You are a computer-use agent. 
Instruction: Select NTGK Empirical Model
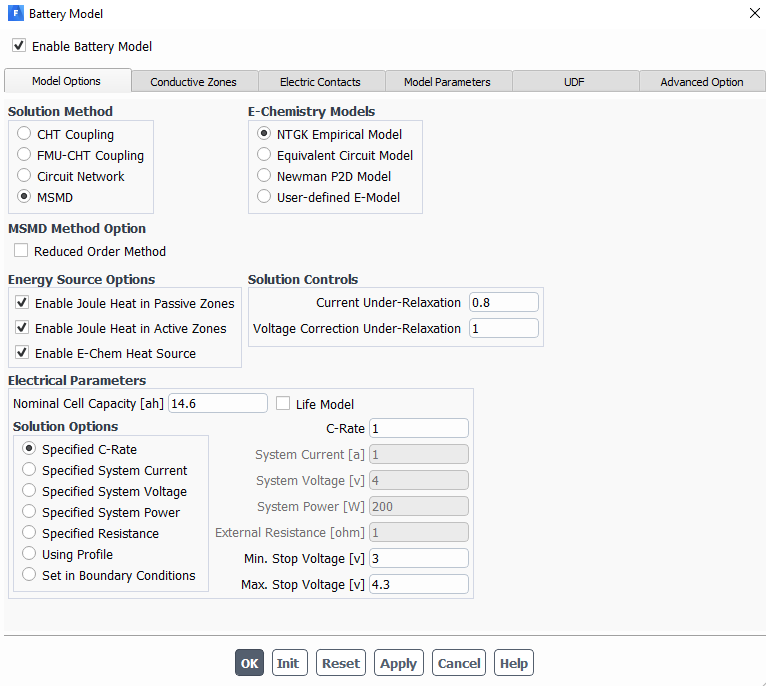point(264,133)
